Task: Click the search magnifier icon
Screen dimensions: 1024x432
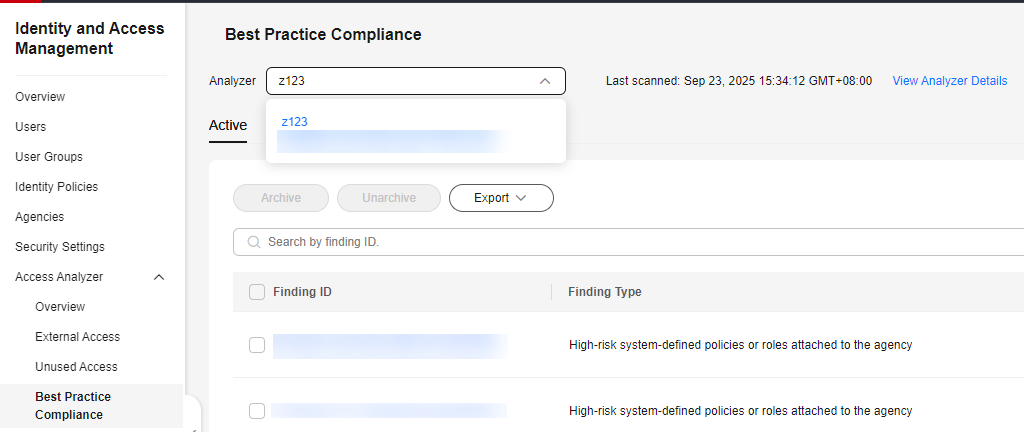Action: 254,242
